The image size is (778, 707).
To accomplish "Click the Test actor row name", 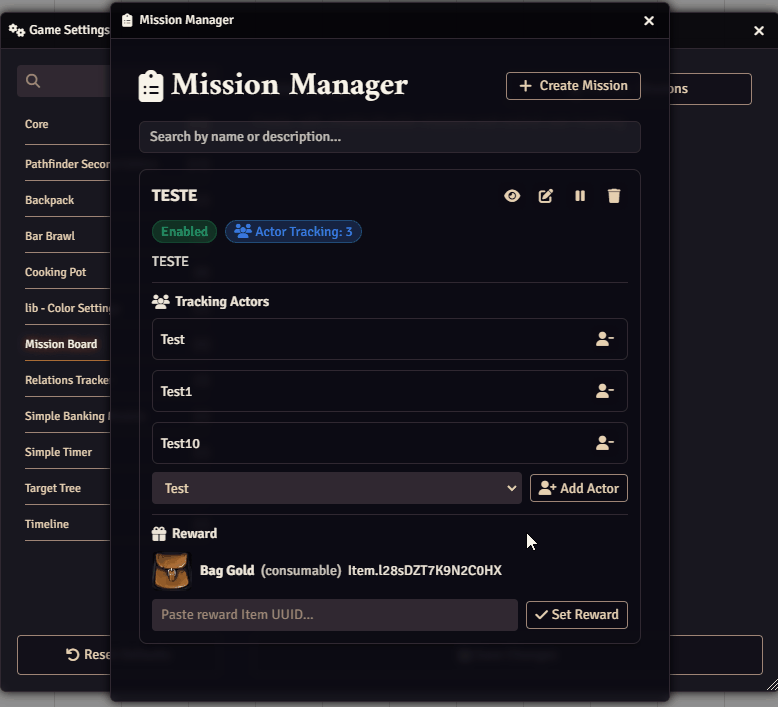I will pyautogui.click(x=172, y=339).
